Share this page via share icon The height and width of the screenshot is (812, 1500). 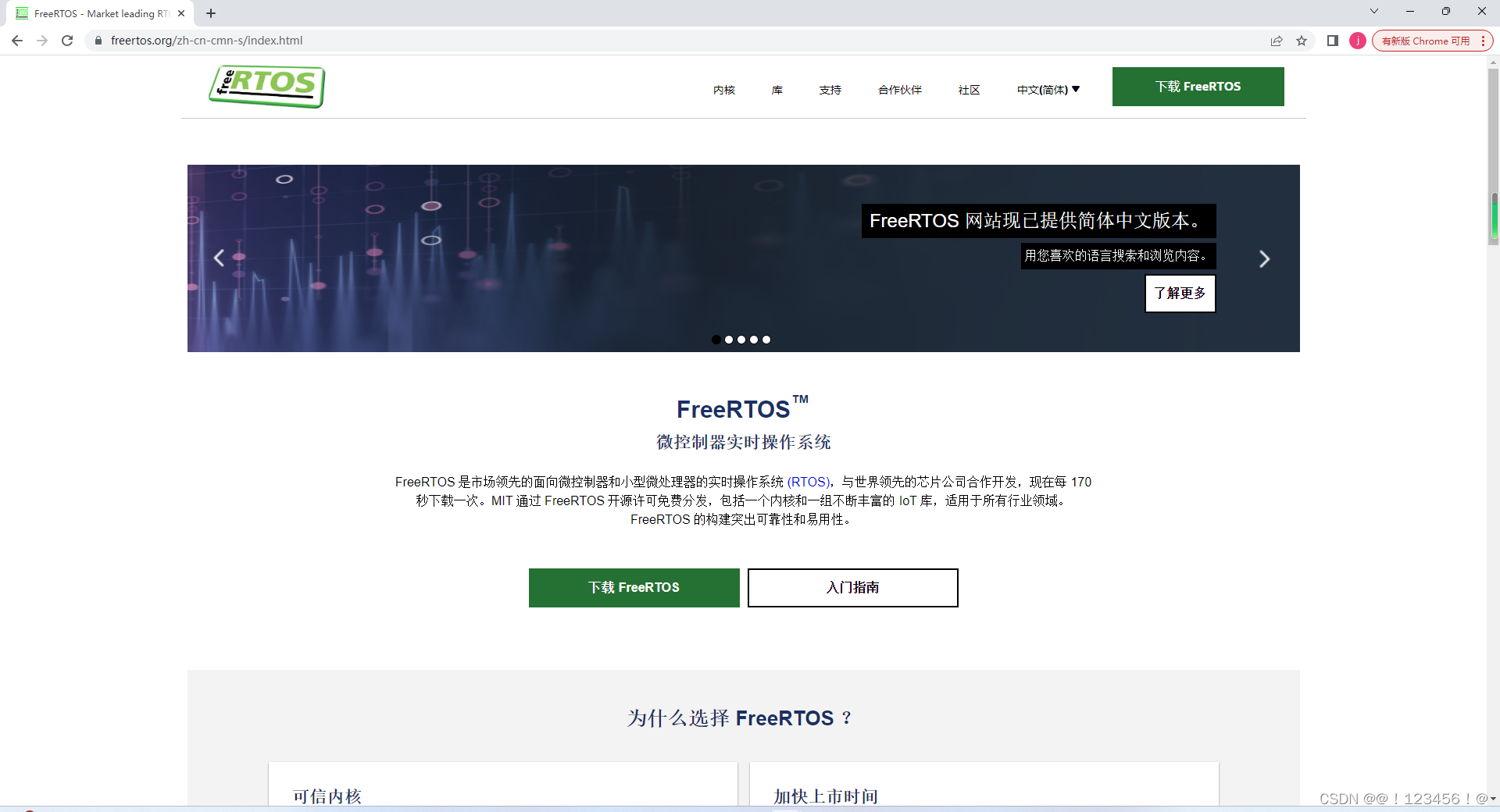pyautogui.click(x=1277, y=41)
